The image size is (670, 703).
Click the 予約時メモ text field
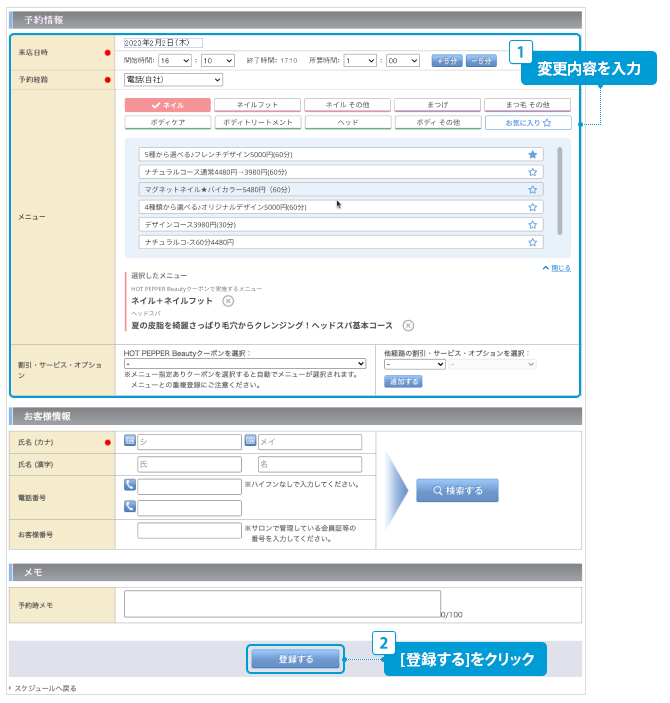tap(282, 604)
